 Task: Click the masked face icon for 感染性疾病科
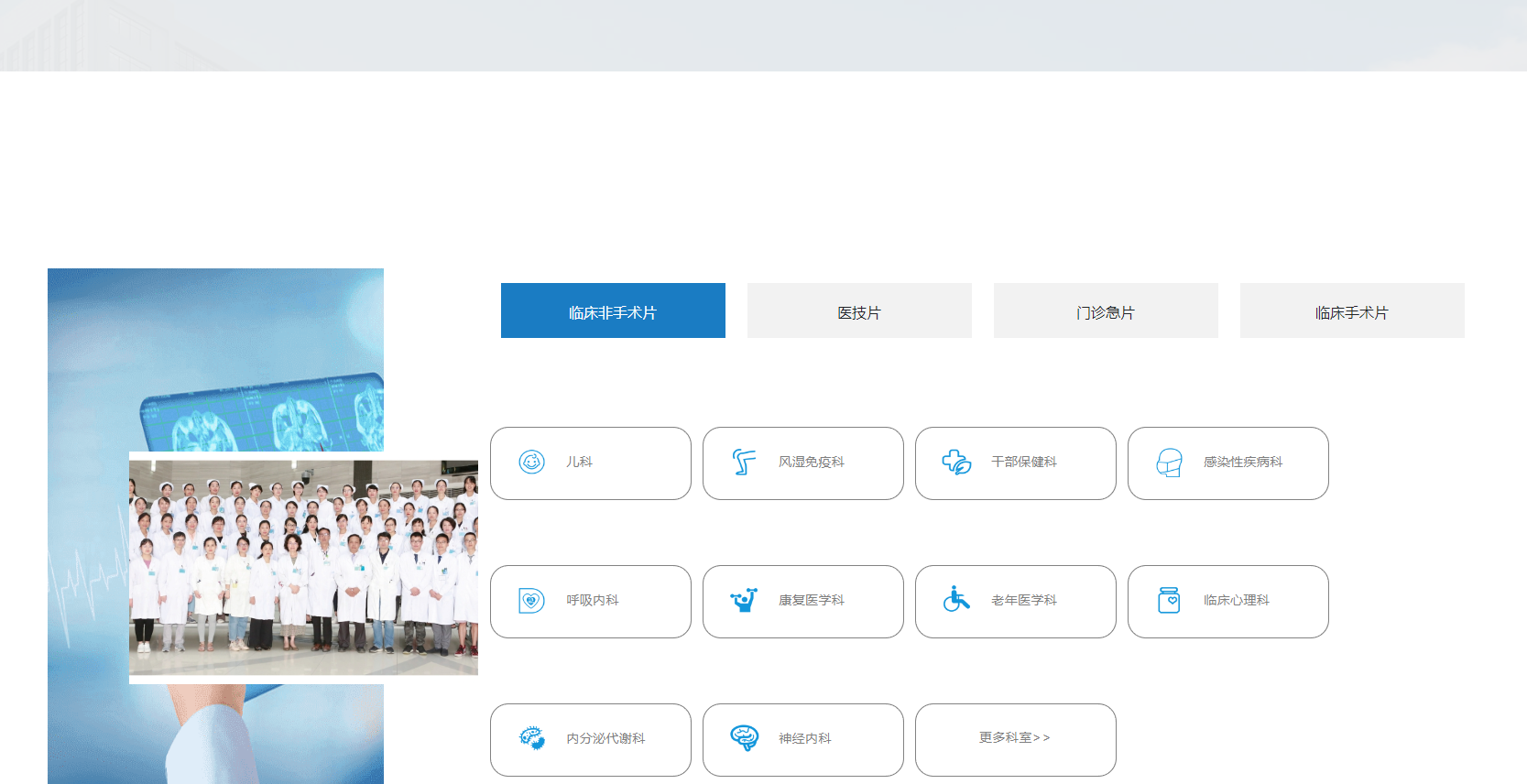[1169, 463]
